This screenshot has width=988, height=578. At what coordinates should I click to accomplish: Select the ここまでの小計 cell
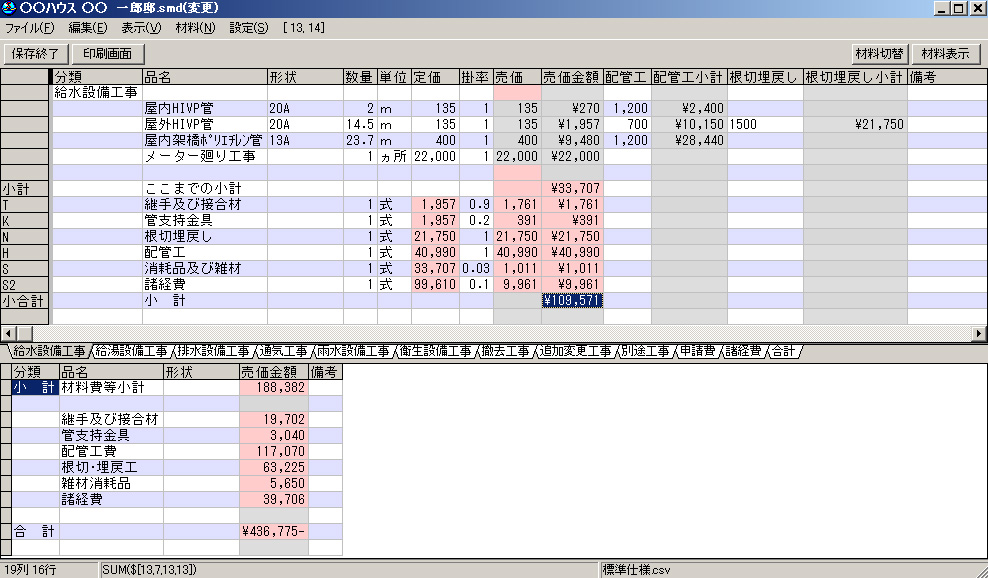(x=205, y=188)
